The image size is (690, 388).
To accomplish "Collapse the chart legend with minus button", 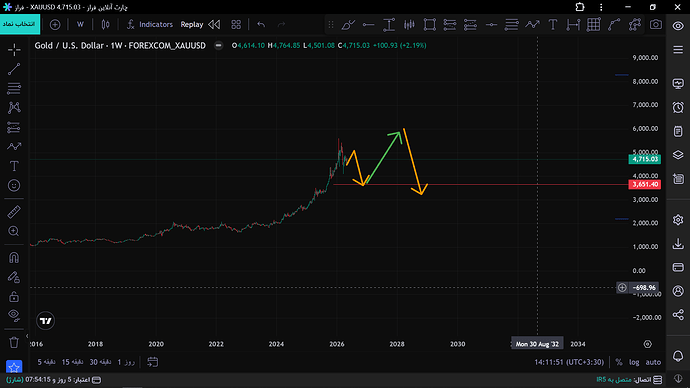I will [218, 45].
